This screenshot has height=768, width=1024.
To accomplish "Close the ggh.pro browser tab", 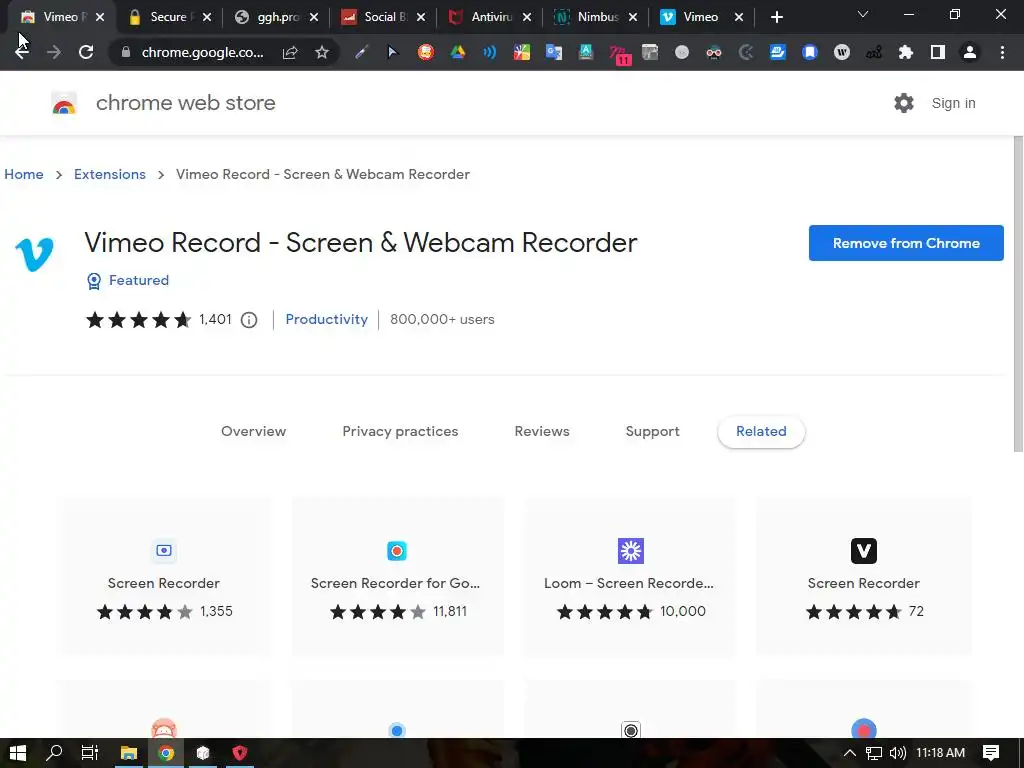I will (314, 18).
